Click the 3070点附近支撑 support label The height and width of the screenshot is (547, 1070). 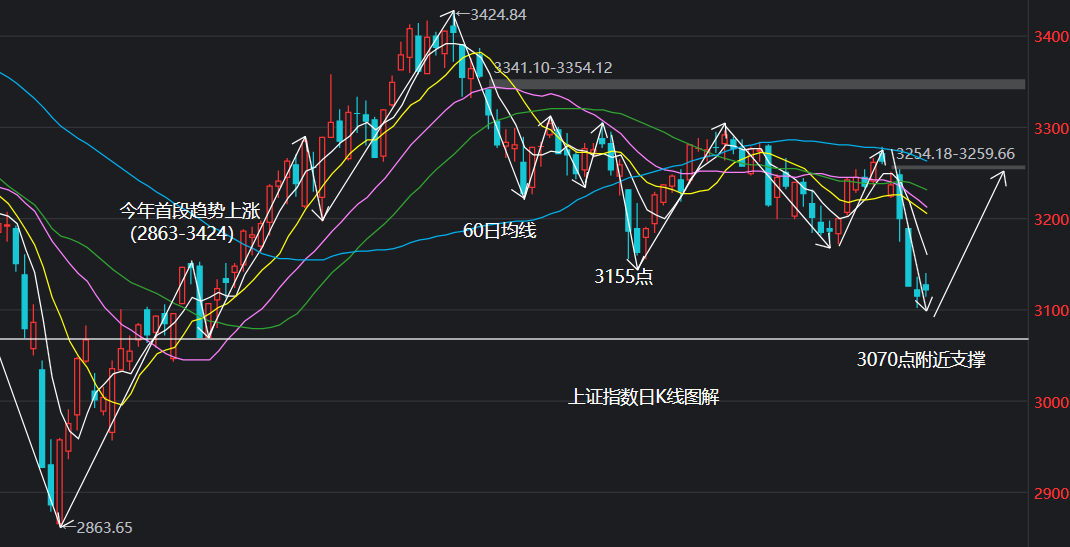tap(921, 359)
